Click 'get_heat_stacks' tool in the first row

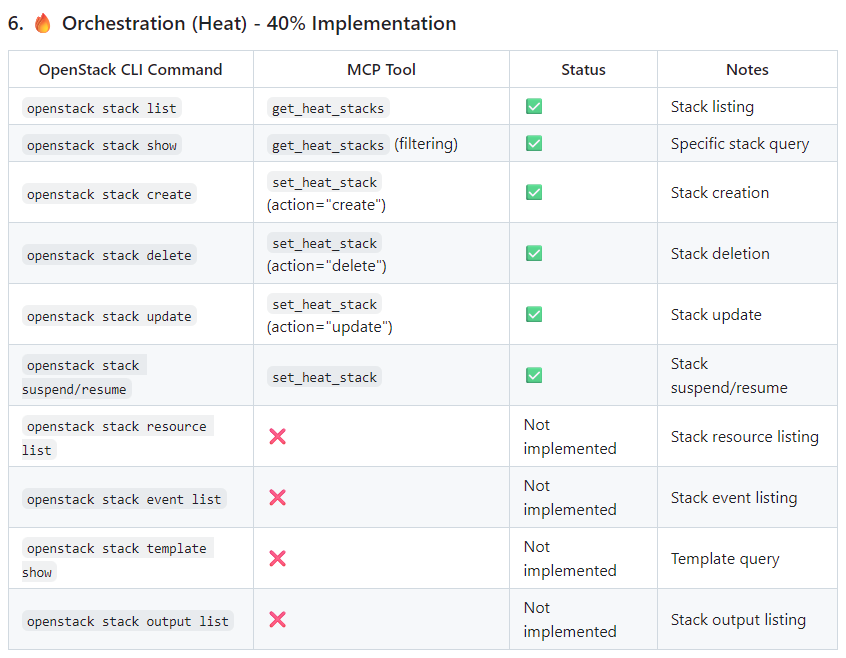click(x=328, y=108)
